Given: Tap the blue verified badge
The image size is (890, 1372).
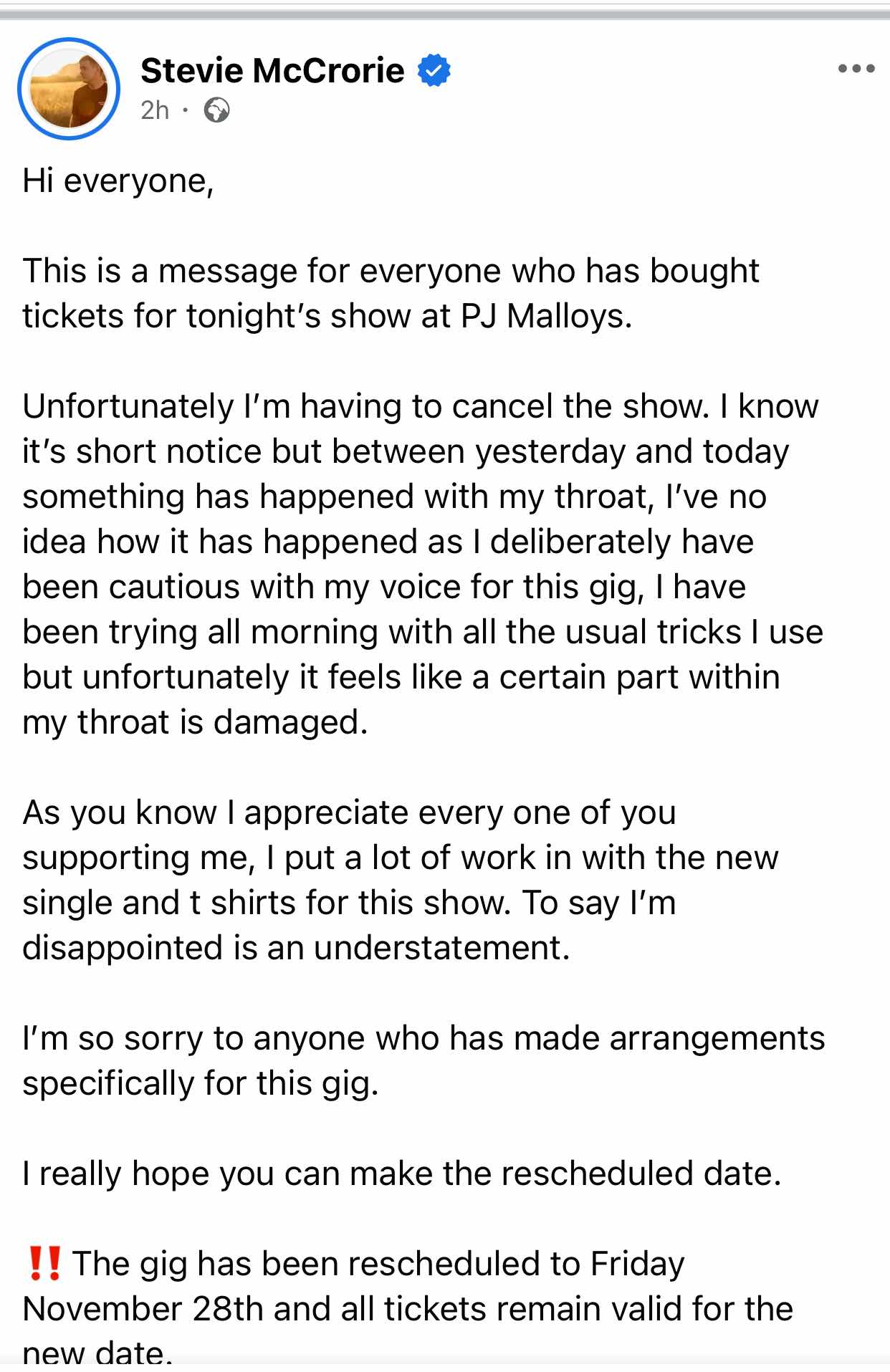Looking at the screenshot, I should 434,71.
